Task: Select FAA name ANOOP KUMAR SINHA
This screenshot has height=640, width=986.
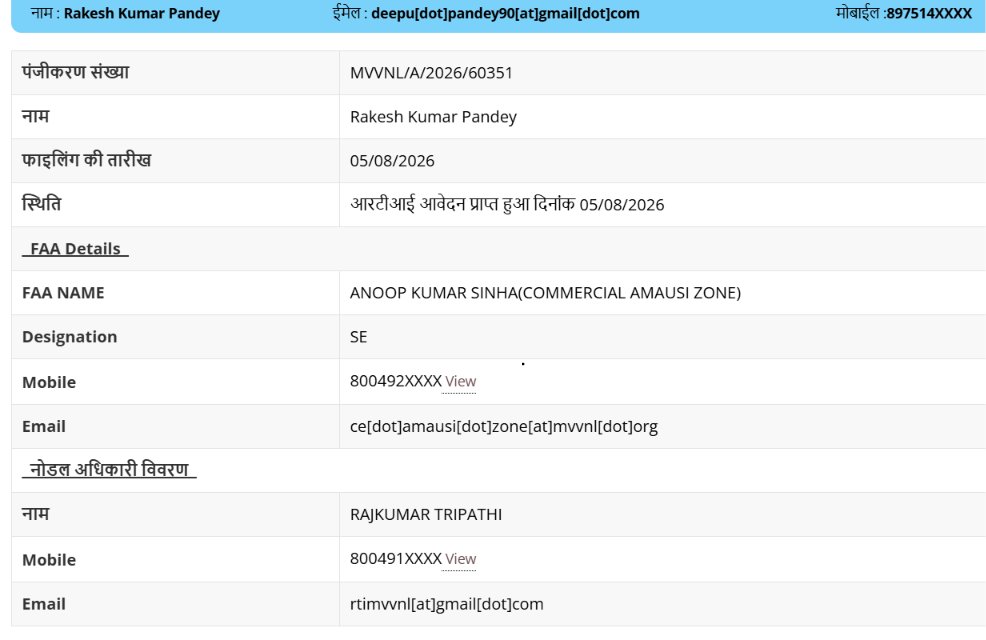Action: [x=434, y=293]
